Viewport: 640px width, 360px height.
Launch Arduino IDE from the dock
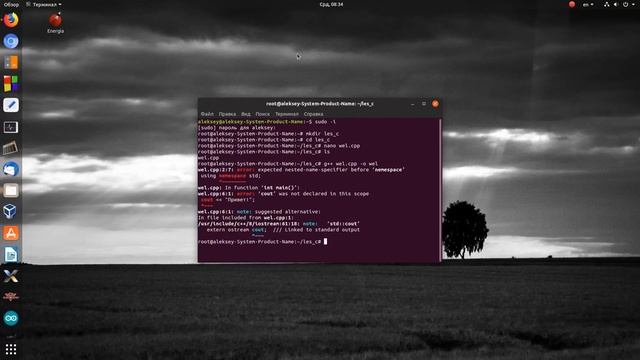click(x=11, y=318)
